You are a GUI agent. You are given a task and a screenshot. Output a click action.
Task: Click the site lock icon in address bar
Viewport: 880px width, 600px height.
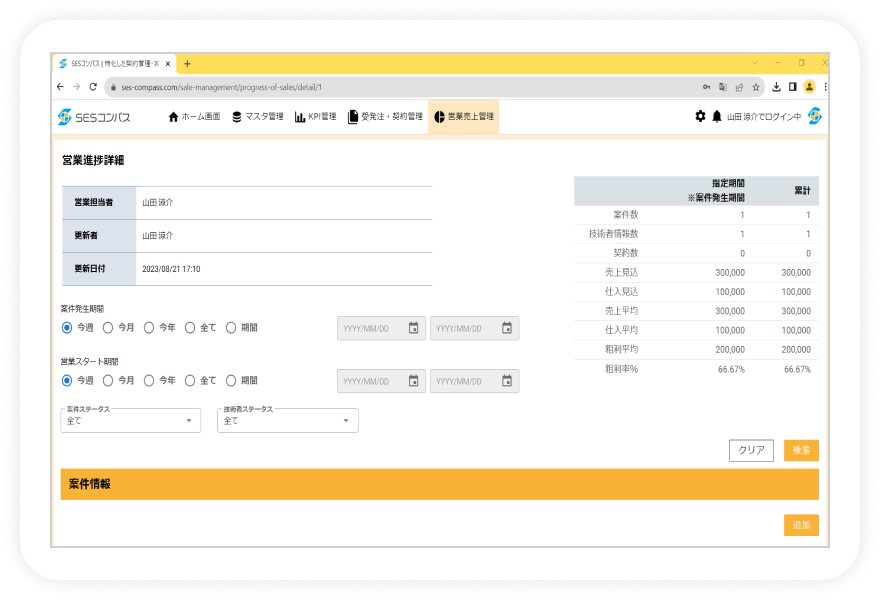click(113, 87)
